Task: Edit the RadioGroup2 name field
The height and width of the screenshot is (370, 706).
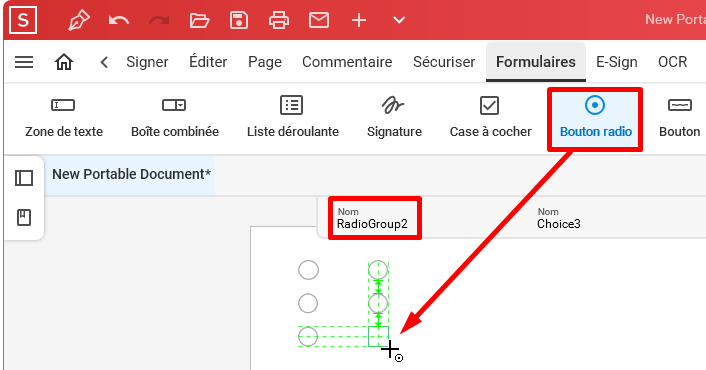Action: point(374,218)
